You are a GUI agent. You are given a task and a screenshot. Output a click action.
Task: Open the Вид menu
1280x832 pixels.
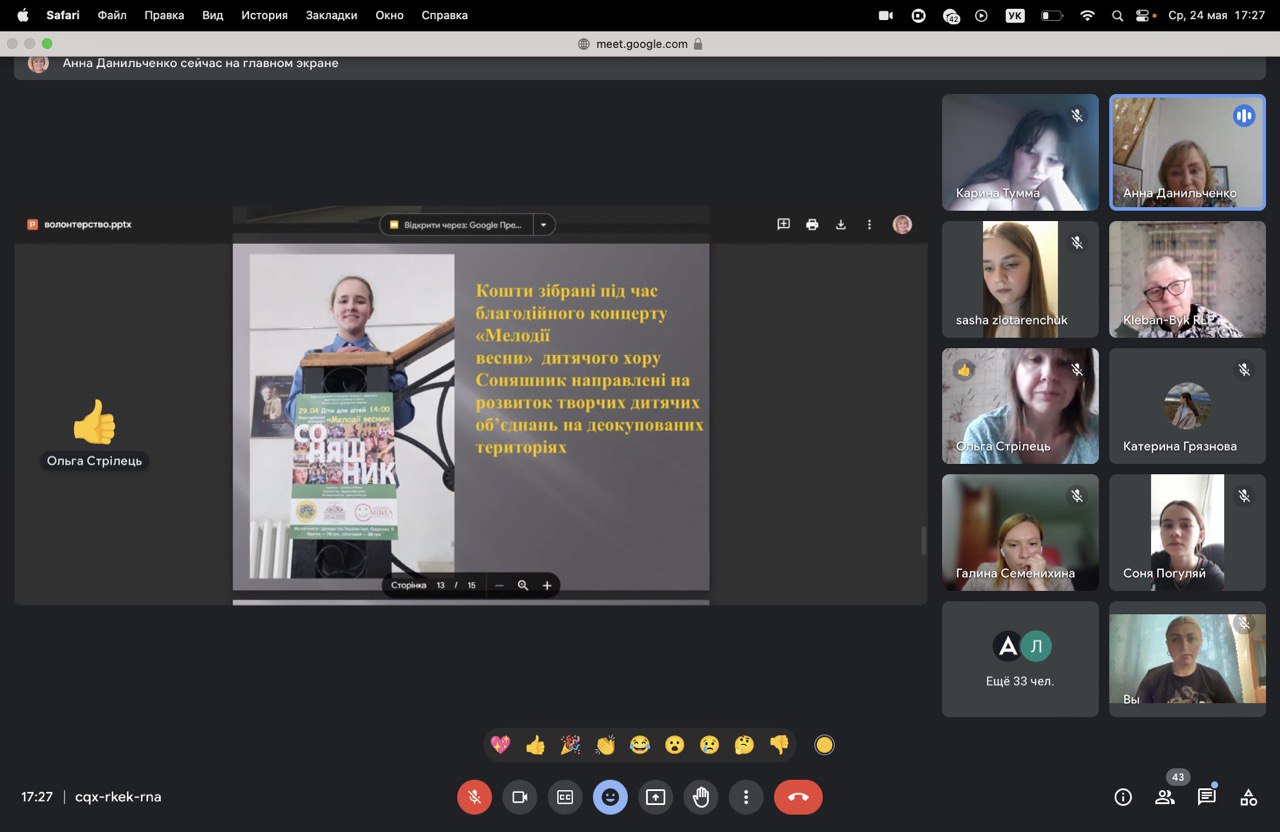pyautogui.click(x=213, y=15)
